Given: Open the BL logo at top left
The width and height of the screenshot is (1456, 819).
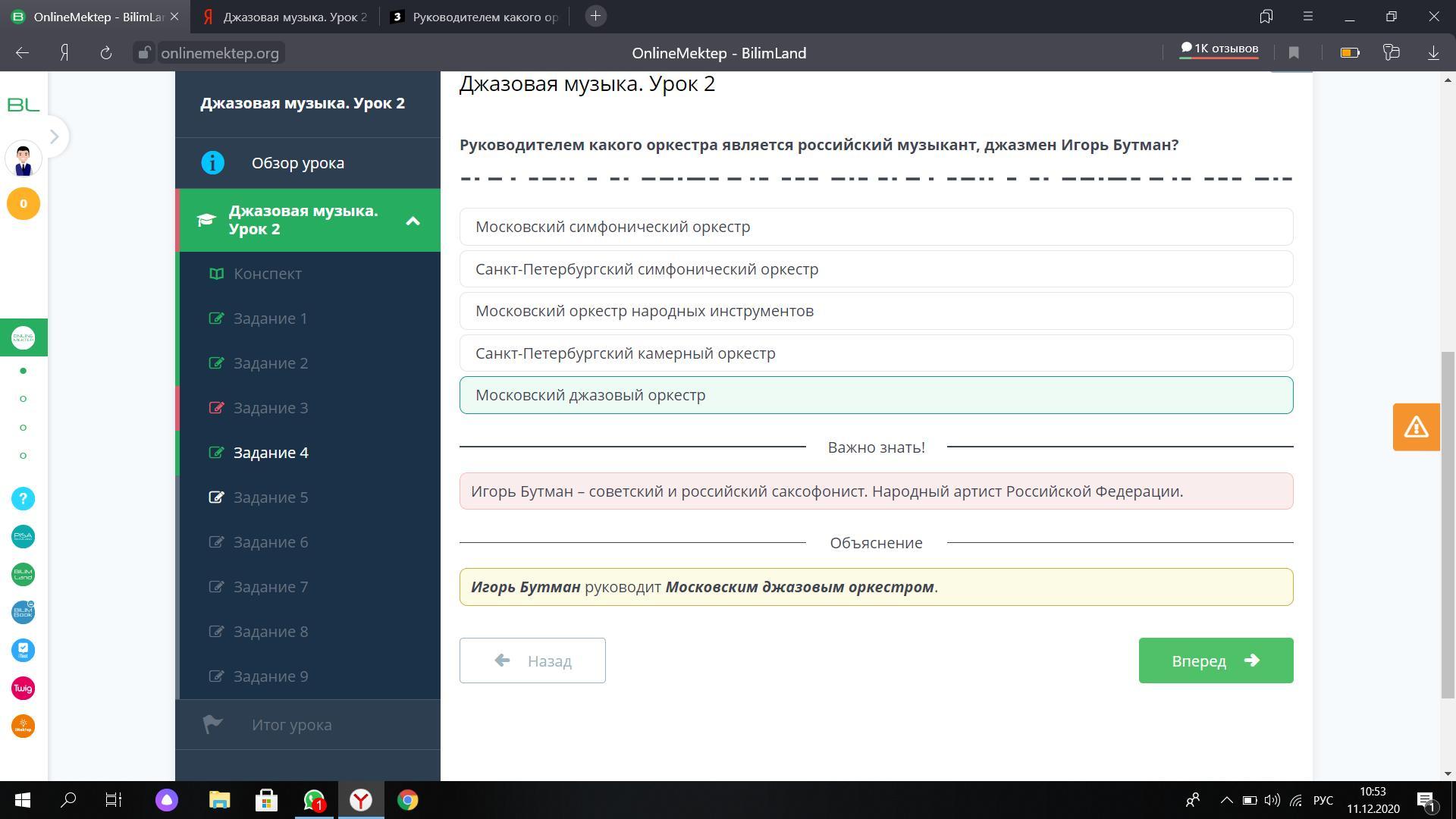Looking at the screenshot, I should tap(23, 105).
